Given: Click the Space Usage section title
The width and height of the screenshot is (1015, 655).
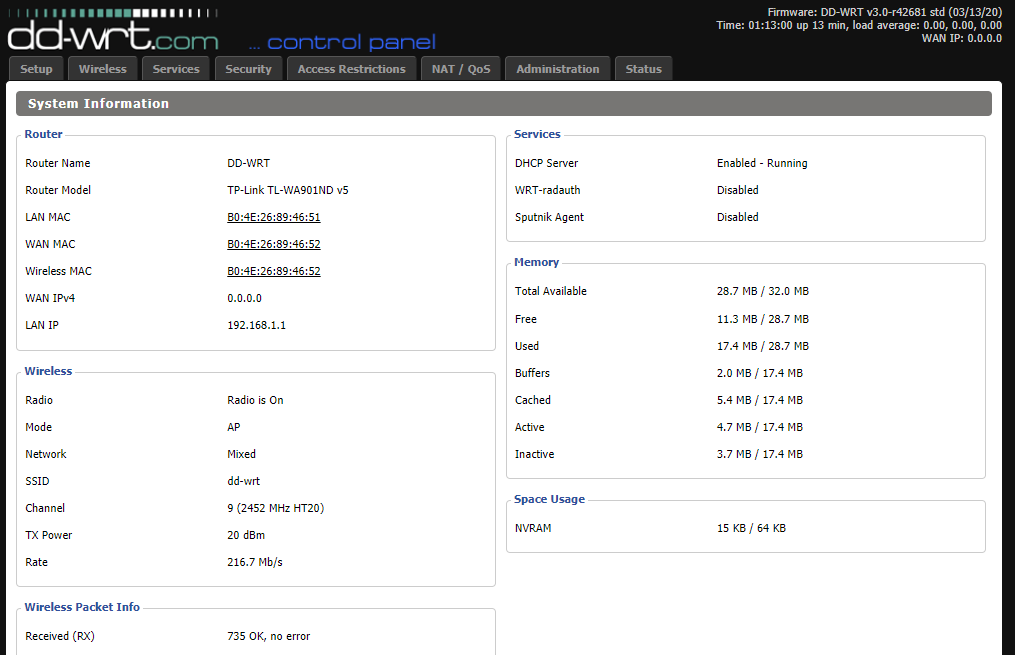Looking at the screenshot, I should 550,499.
